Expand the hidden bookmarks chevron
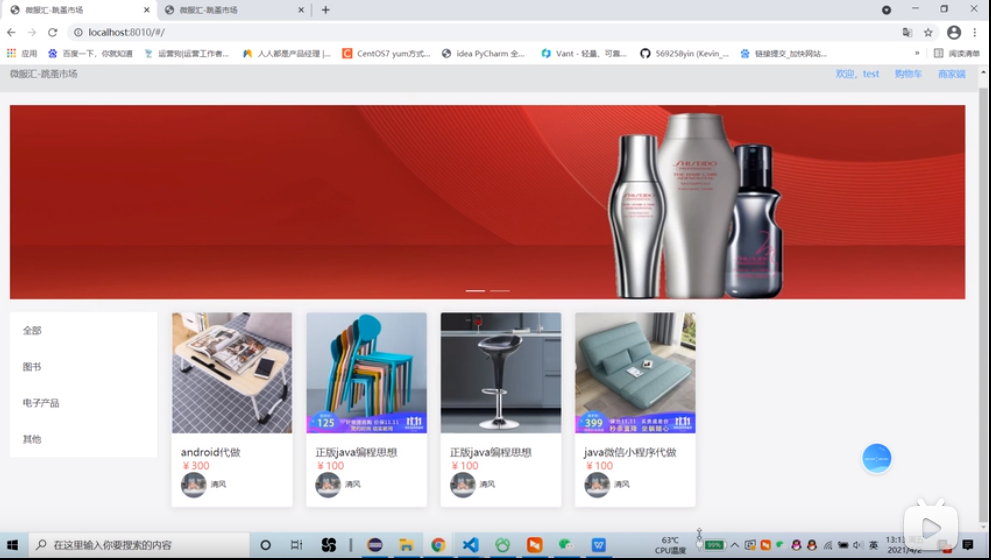The height and width of the screenshot is (560, 991). coord(917,54)
